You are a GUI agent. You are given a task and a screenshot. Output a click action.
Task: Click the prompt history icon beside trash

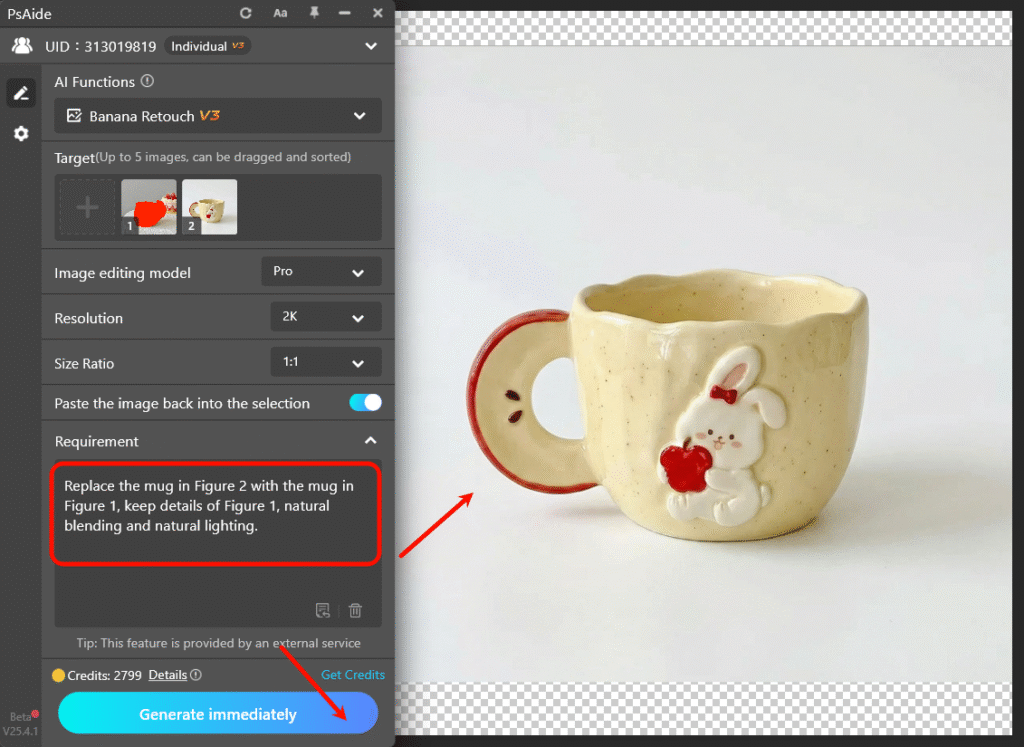tap(323, 610)
